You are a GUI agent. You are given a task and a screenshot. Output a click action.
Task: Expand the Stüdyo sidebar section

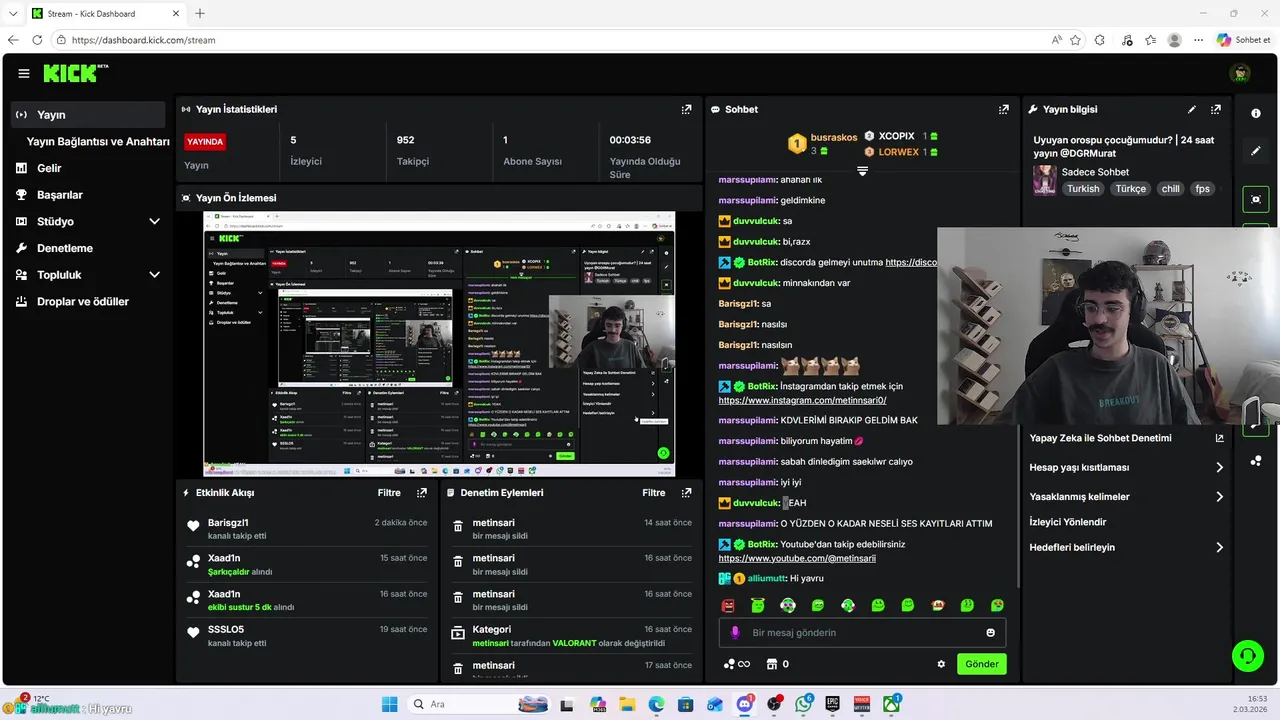[x=154, y=221]
